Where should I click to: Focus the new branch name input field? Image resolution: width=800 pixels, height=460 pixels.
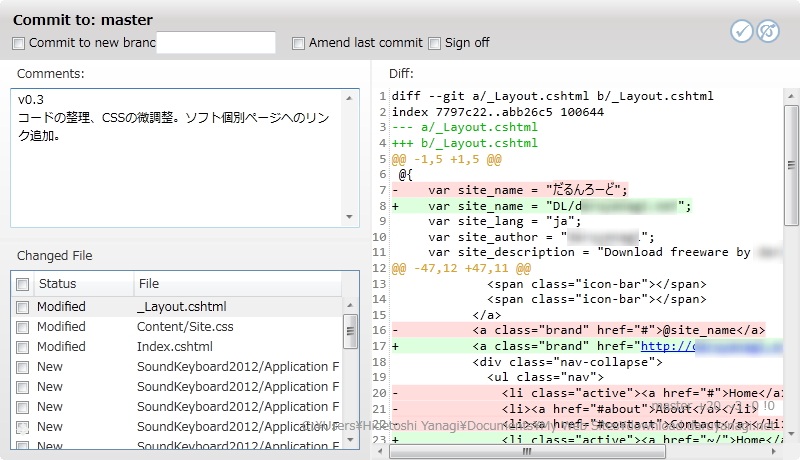216,42
